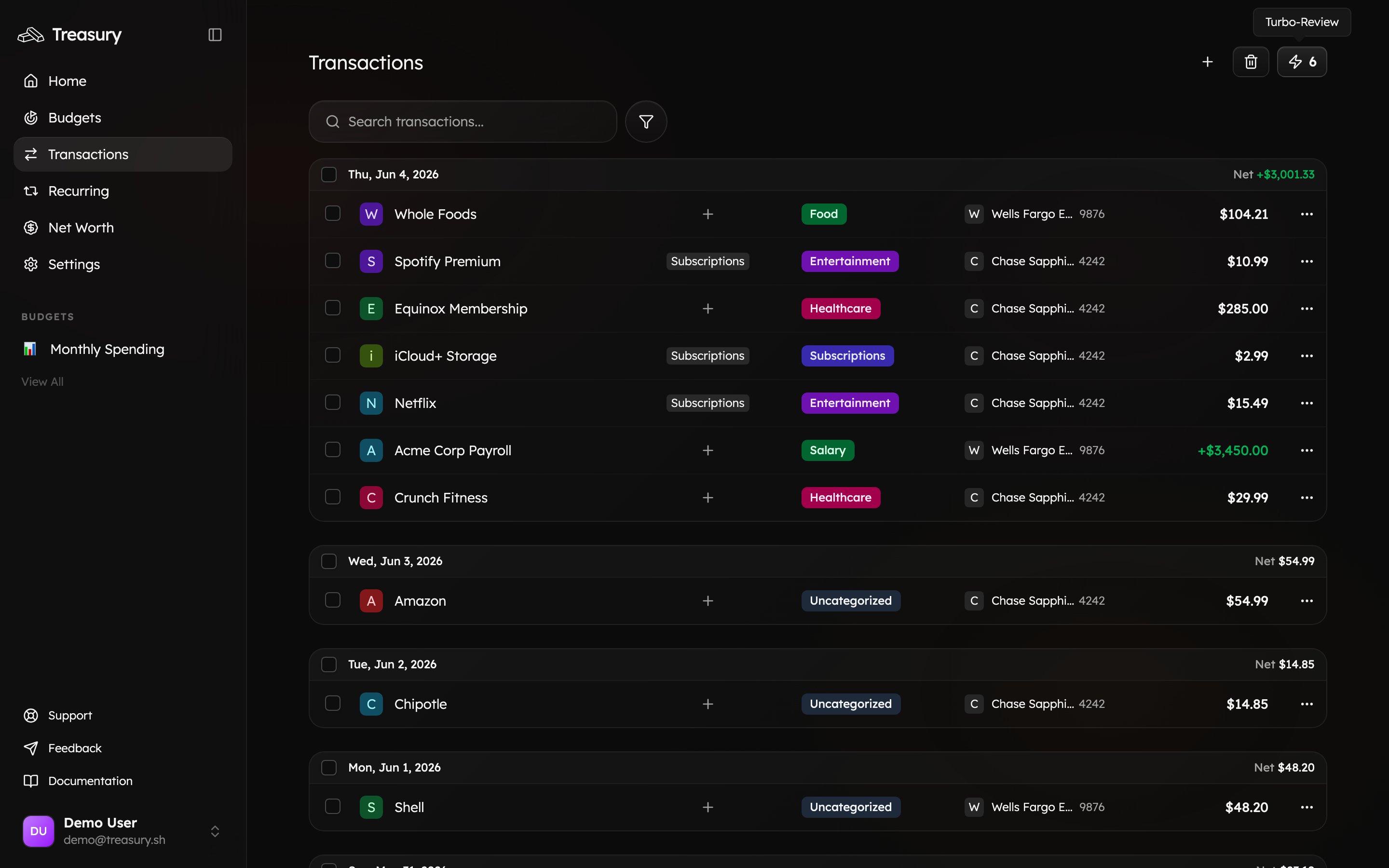Open Settings in sidebar
The height and width of the screenshot is (868, 1389).
123,265
